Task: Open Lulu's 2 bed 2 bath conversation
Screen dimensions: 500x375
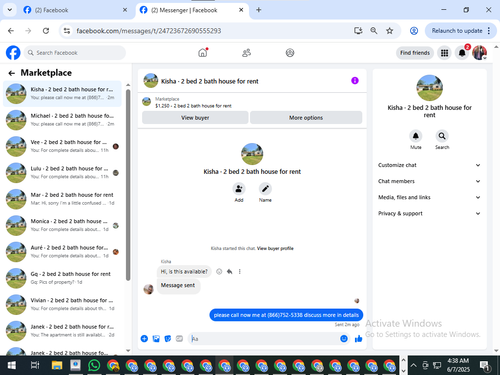Action: tap(62, 173)
